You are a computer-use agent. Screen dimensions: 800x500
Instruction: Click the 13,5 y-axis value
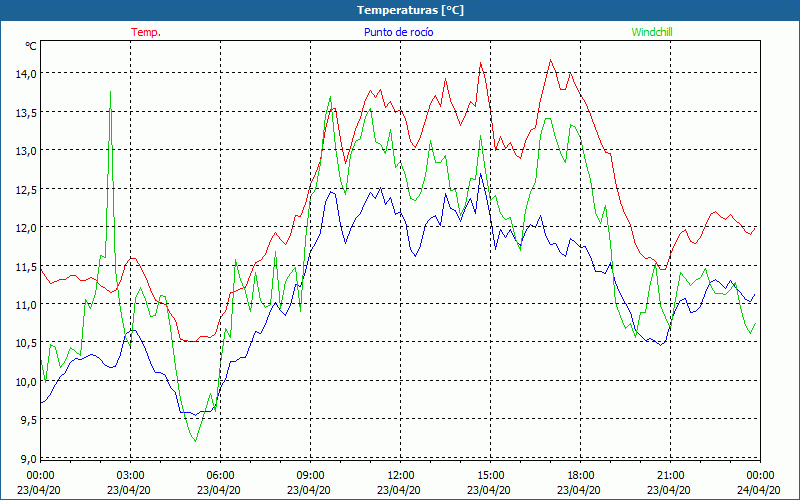[27, 112]
